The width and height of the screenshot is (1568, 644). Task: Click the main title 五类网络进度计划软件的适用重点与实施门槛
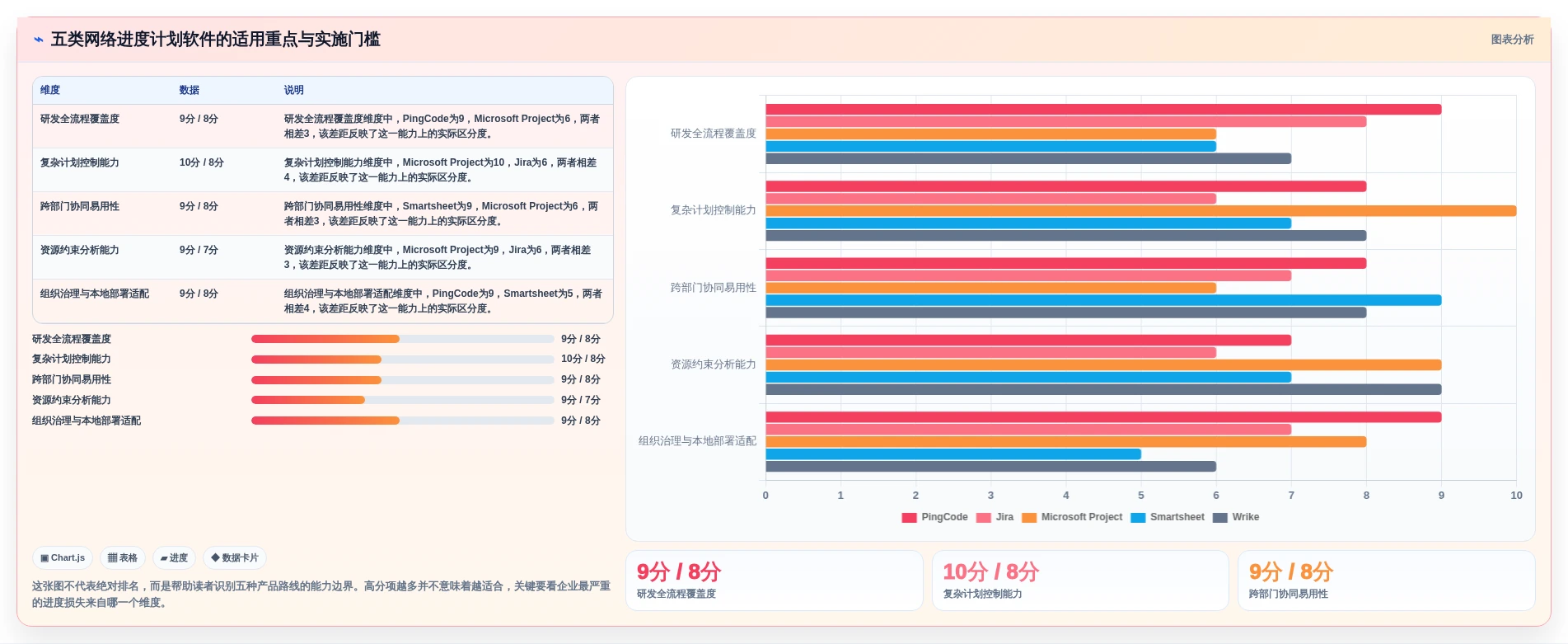[216, 40]
